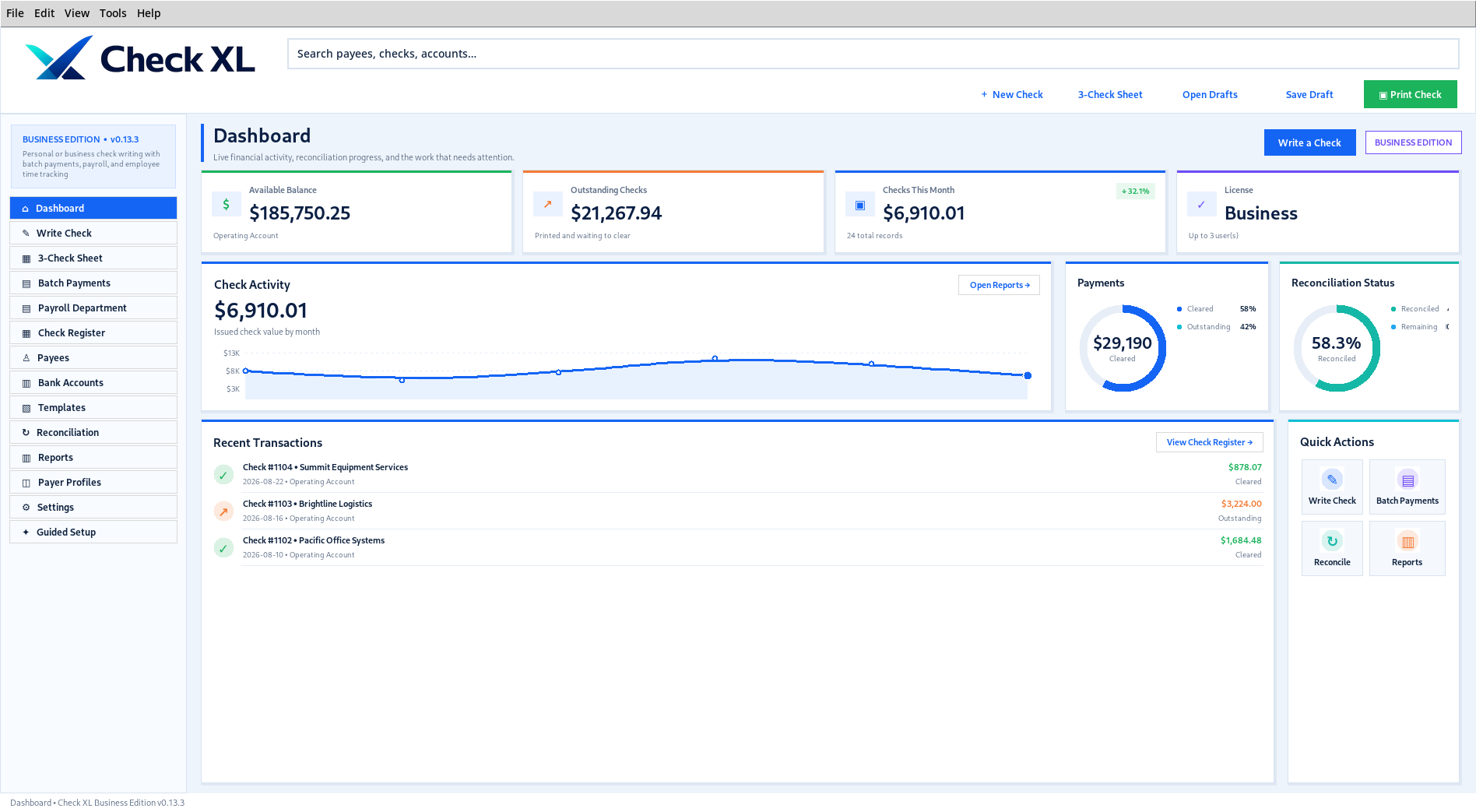
Task: Click the Batch Payments quick action icon
Action: (1407, 480)
